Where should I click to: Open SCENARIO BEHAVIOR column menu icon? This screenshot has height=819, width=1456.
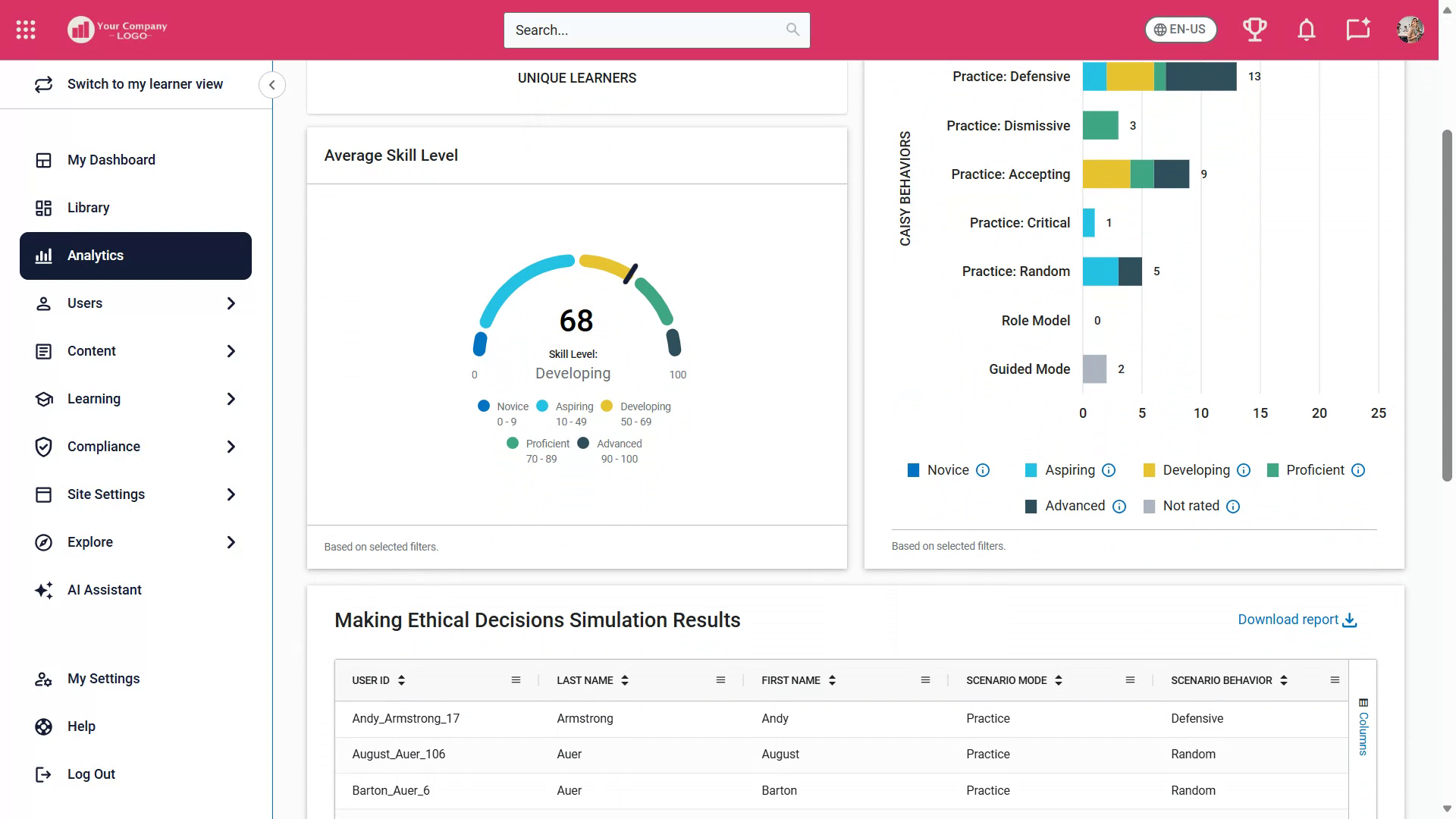click(1335, 680)
